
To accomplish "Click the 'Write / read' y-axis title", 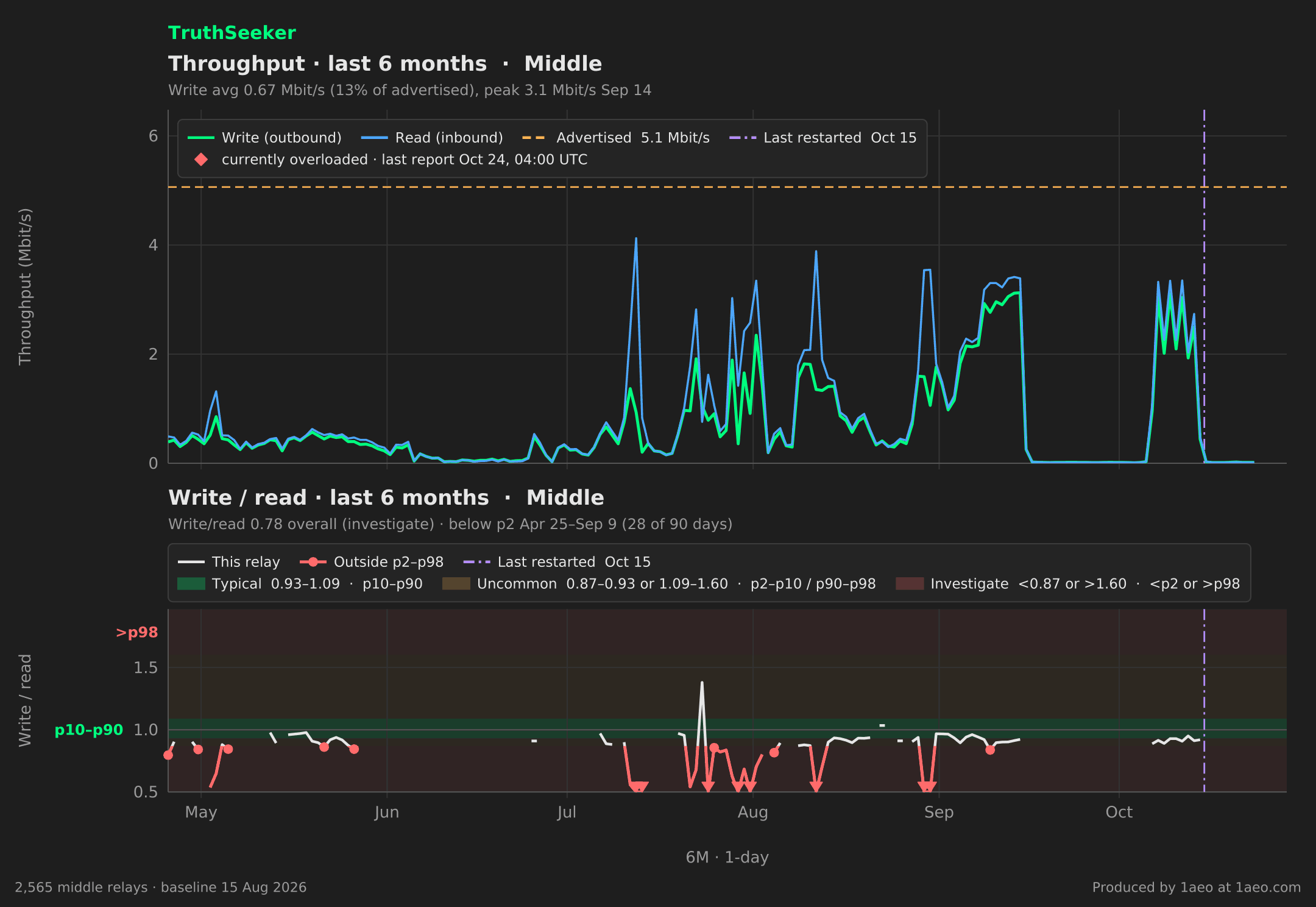I will pos(25,700).
